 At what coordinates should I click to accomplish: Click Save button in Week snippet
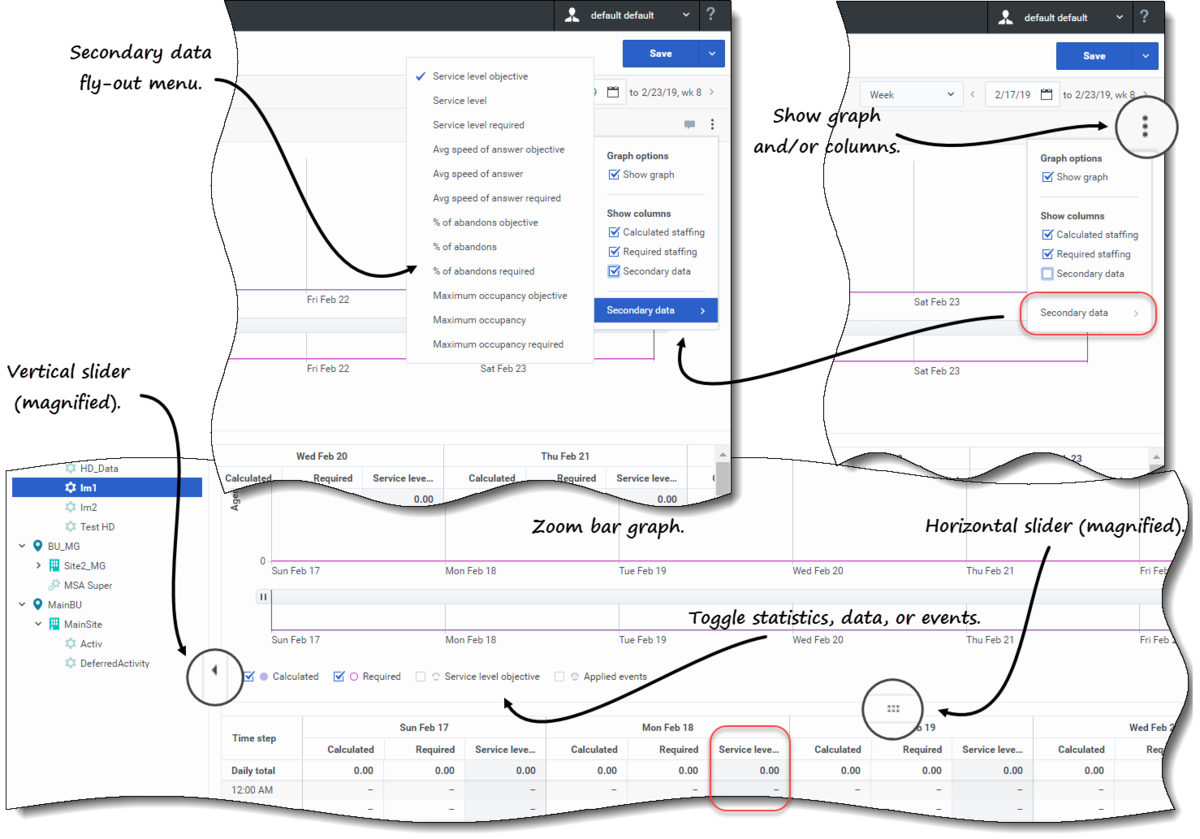coord(1094,56)
